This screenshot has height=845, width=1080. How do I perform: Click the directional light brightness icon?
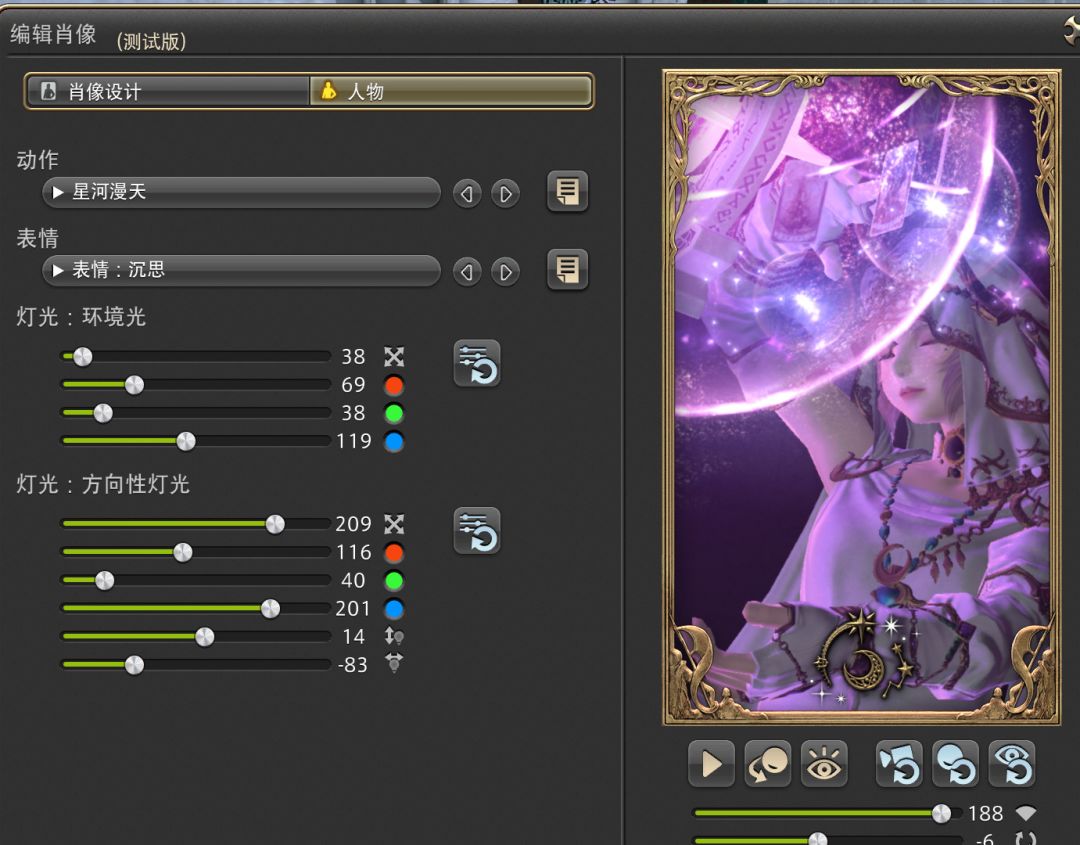click(x=394, y=524)
